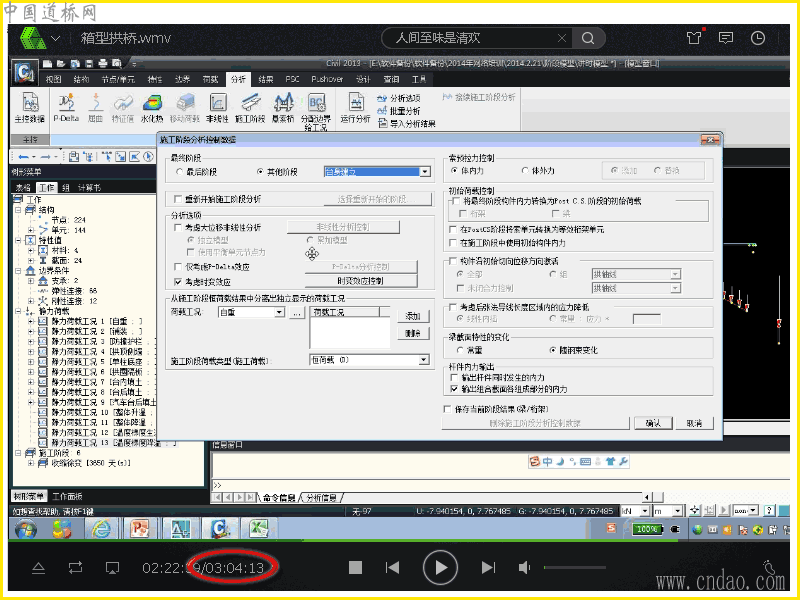Image resolution: width=800 pixels, height=600 pixels.
Task: Uncheck 考虑时变效应 checkbox
Action: tap(177, 281)
